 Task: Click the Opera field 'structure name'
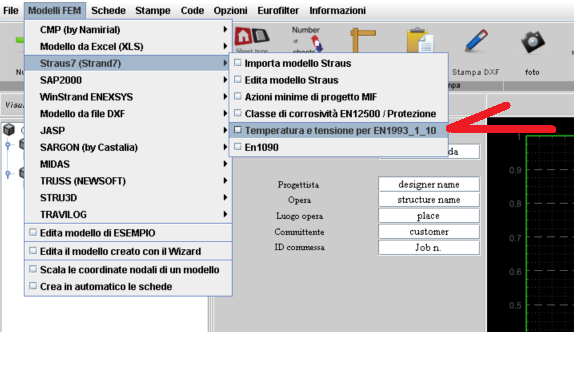[429, 200]
